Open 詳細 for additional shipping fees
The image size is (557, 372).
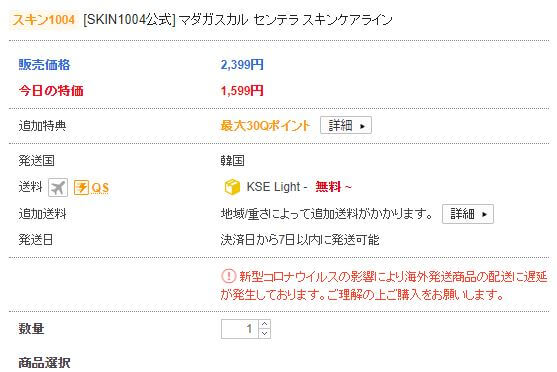(468, 214)
